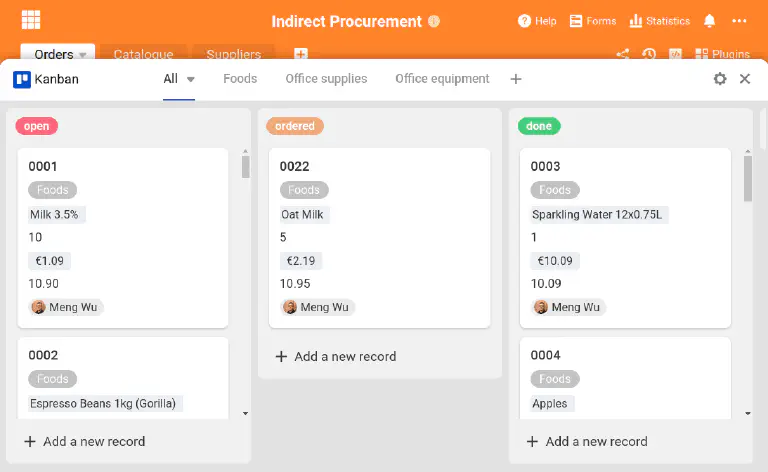Show notifications via the bell icon
The height and width of the screenshot is (472, 768).
point(709,21)
